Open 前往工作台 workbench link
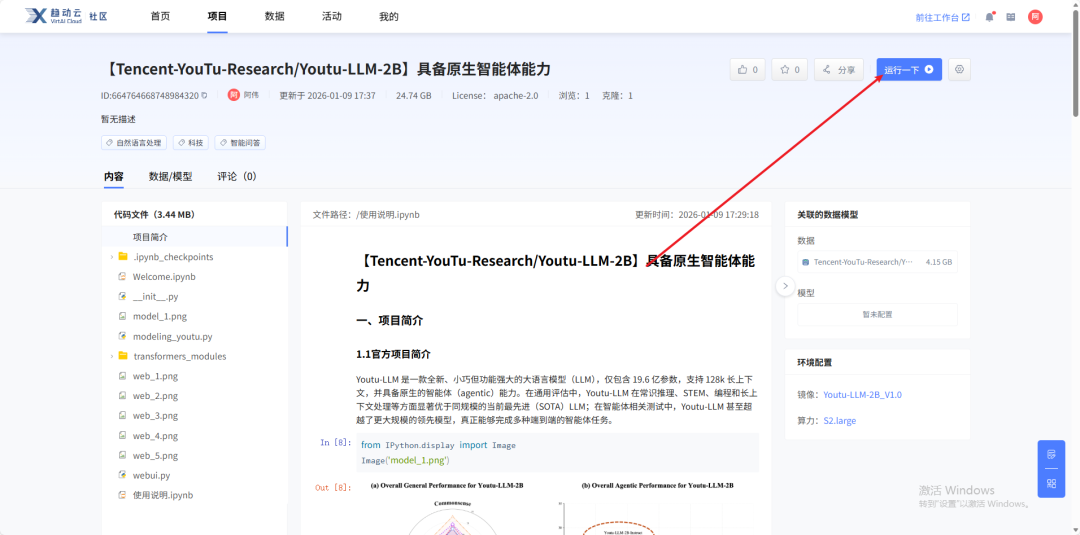This screenshot has height=535, width=1080. click(x=942, y=17)
